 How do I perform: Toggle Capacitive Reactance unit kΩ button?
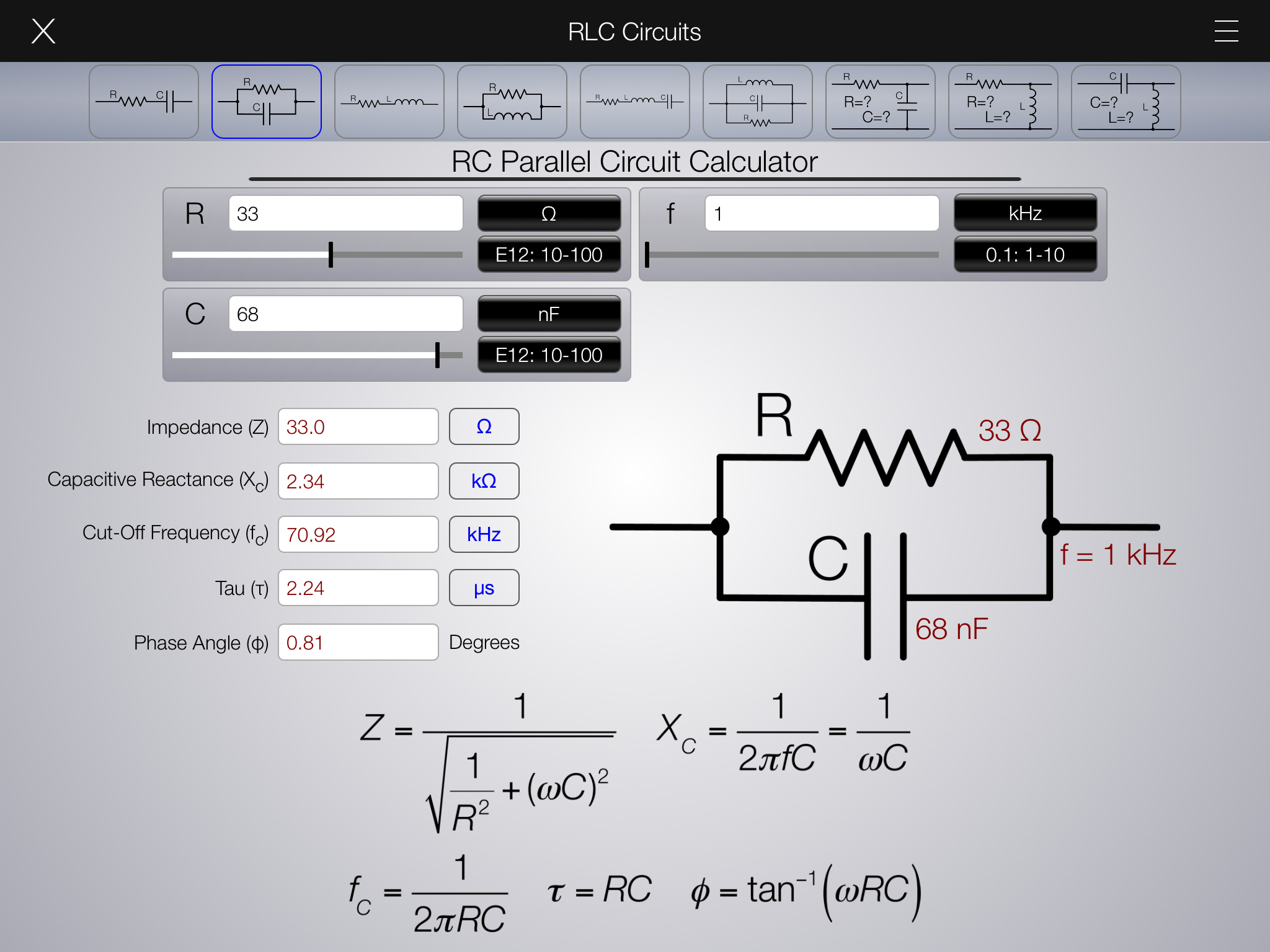pos(484,481)
